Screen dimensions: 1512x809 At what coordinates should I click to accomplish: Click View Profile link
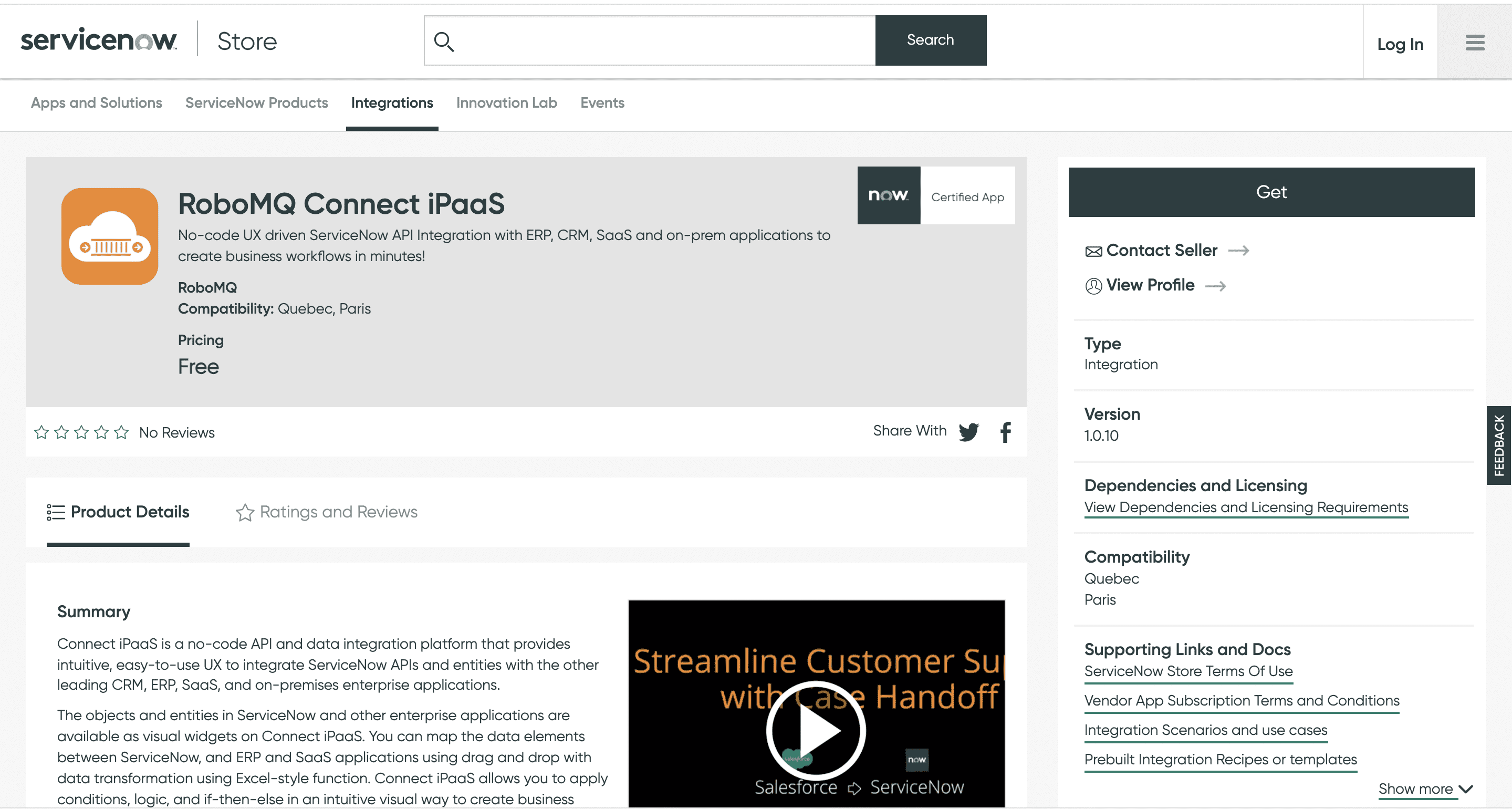1151,285
